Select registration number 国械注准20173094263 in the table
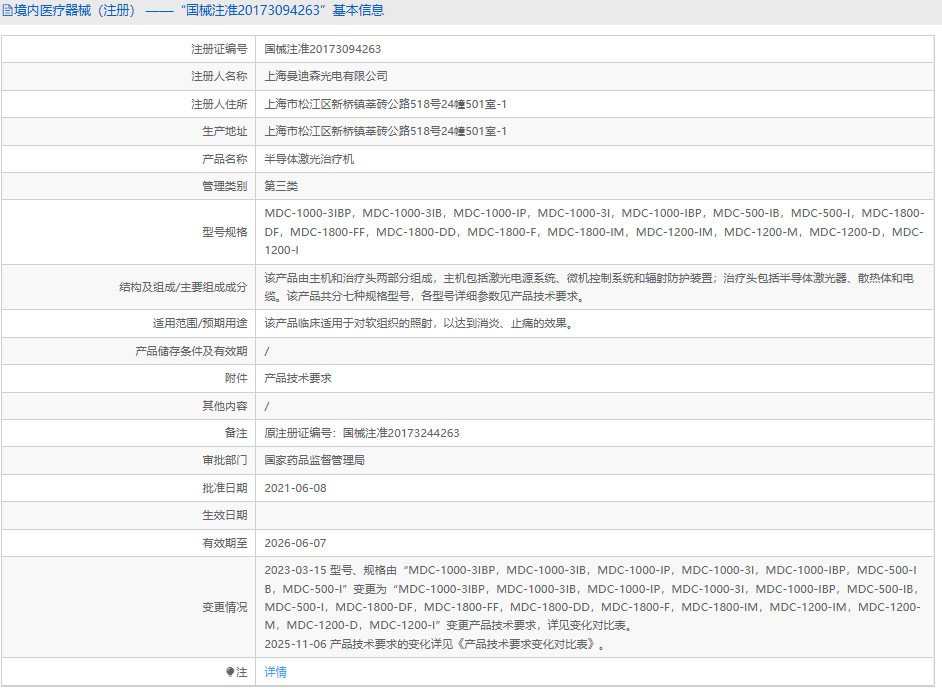 tap(322, 49)
